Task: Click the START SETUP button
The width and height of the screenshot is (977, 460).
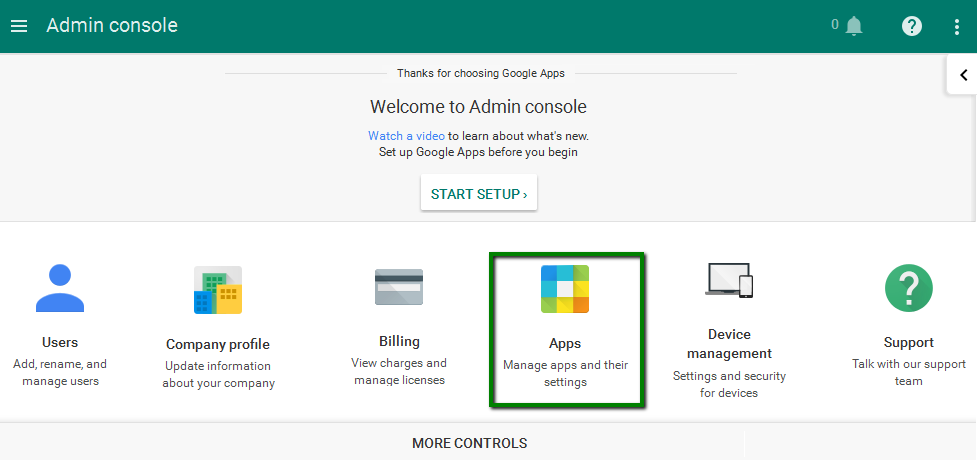Action: click(479, 194)
